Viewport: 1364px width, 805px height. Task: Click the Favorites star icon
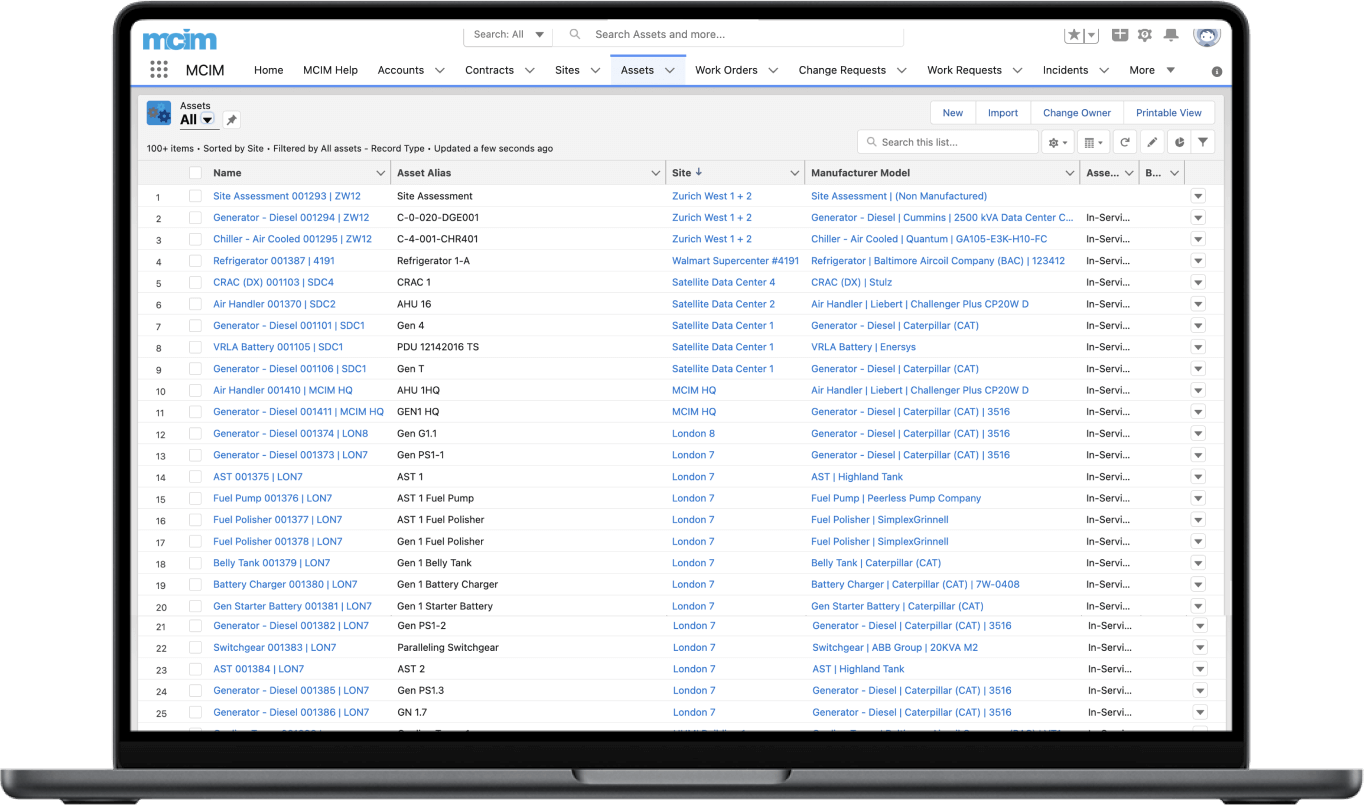[x=1074, y=35]
